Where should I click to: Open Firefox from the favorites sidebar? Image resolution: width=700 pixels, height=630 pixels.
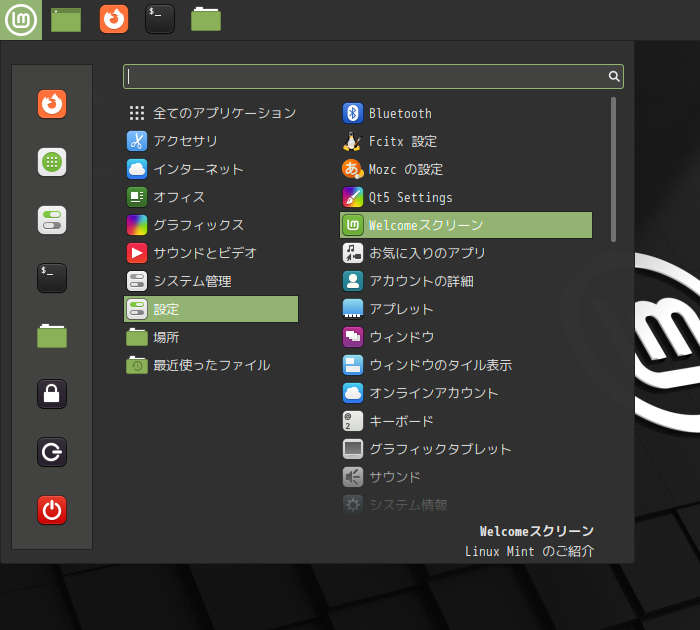pyautogui.click(x=52, y=104)
